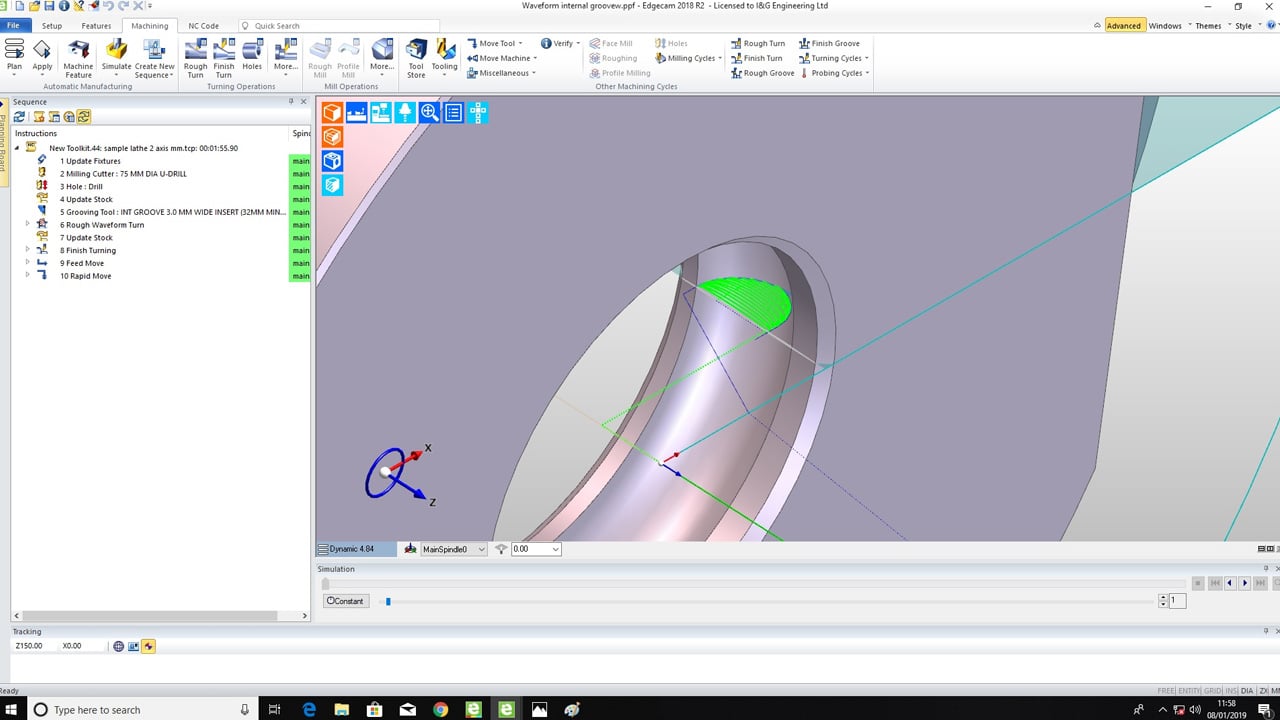Viewport: 1280px width, 720px height.
Task: Click the Plan icon in ribbon
Action: click(14, 55)
